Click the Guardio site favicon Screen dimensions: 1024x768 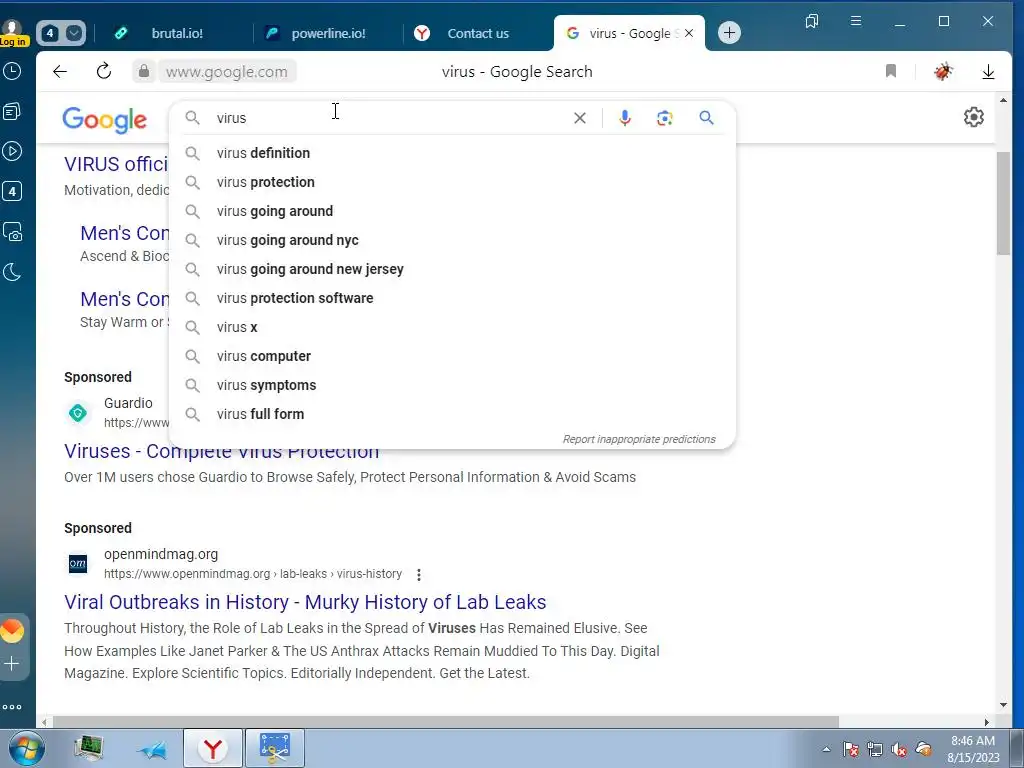78,413
